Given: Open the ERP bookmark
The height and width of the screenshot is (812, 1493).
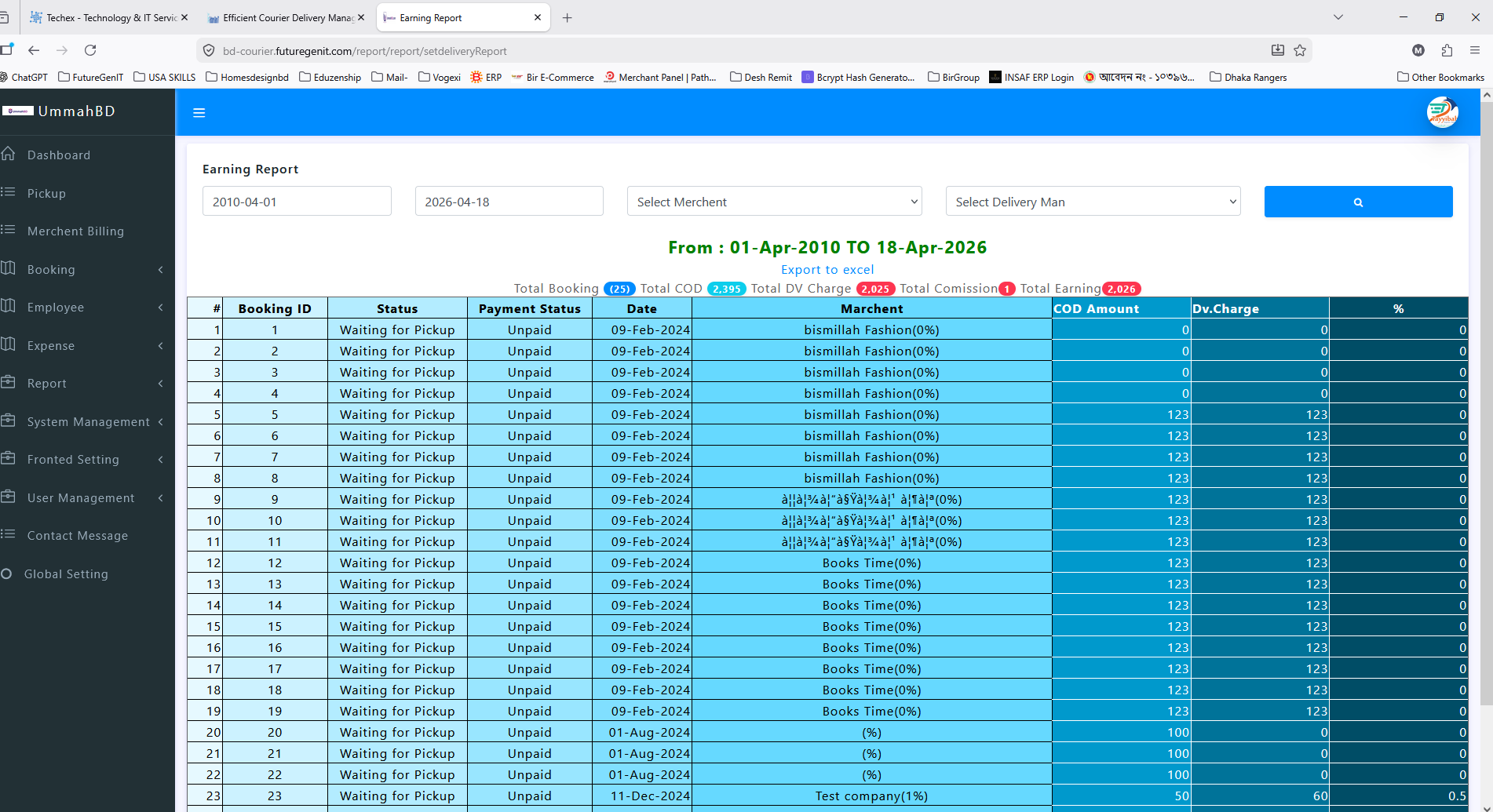Looking at the screenshot, I should pyautogui.click(x=486, y=77).
